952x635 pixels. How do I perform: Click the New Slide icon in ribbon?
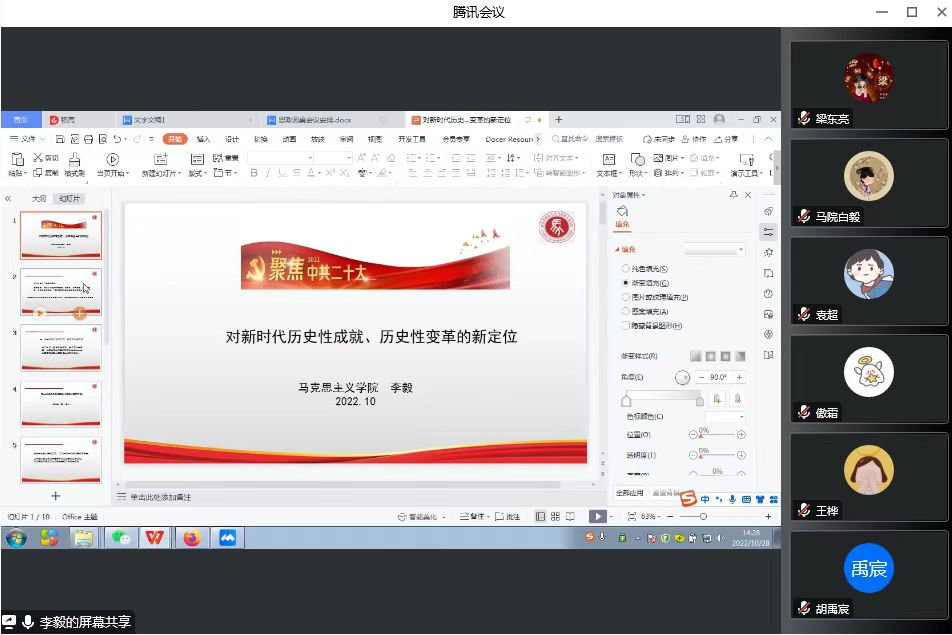pyautogui.click(x=160, y=159)
